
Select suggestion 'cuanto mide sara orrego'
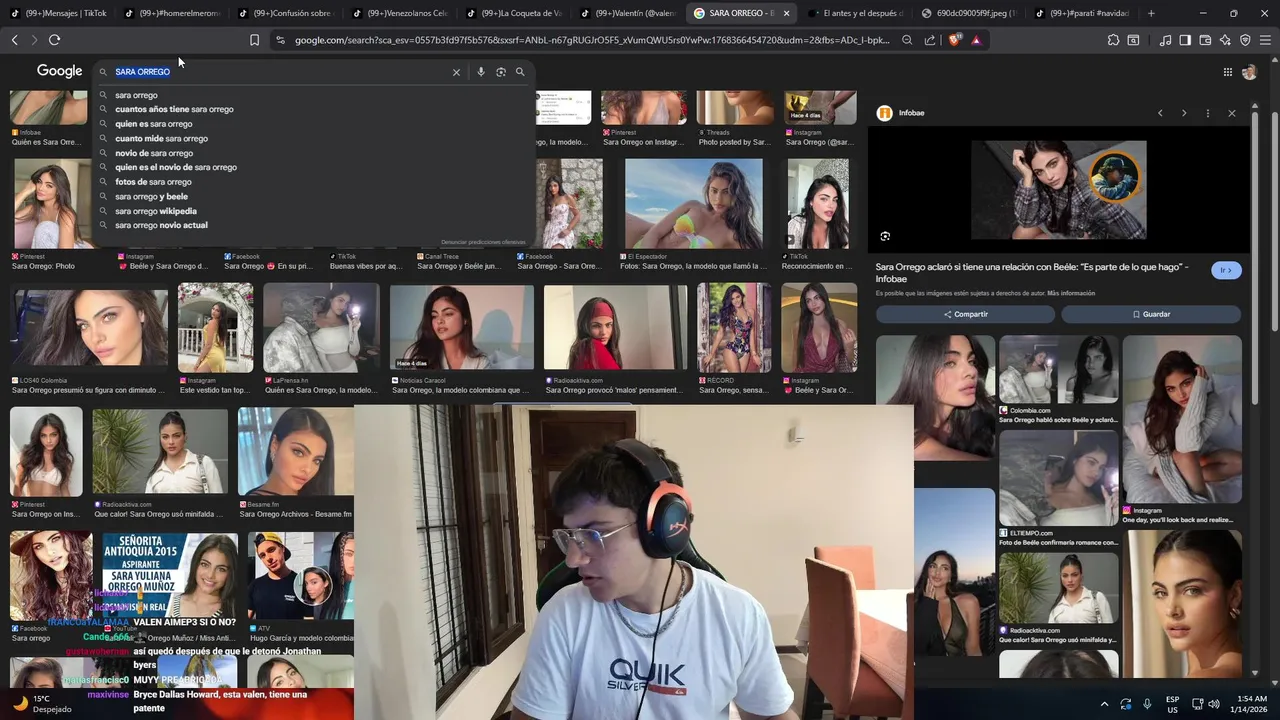161,138
